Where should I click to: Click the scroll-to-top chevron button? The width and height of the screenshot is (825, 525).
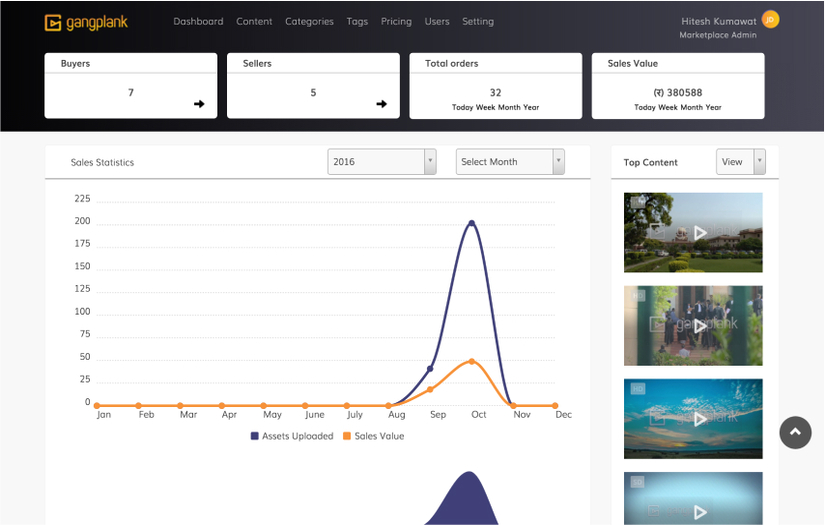point(795,432)
